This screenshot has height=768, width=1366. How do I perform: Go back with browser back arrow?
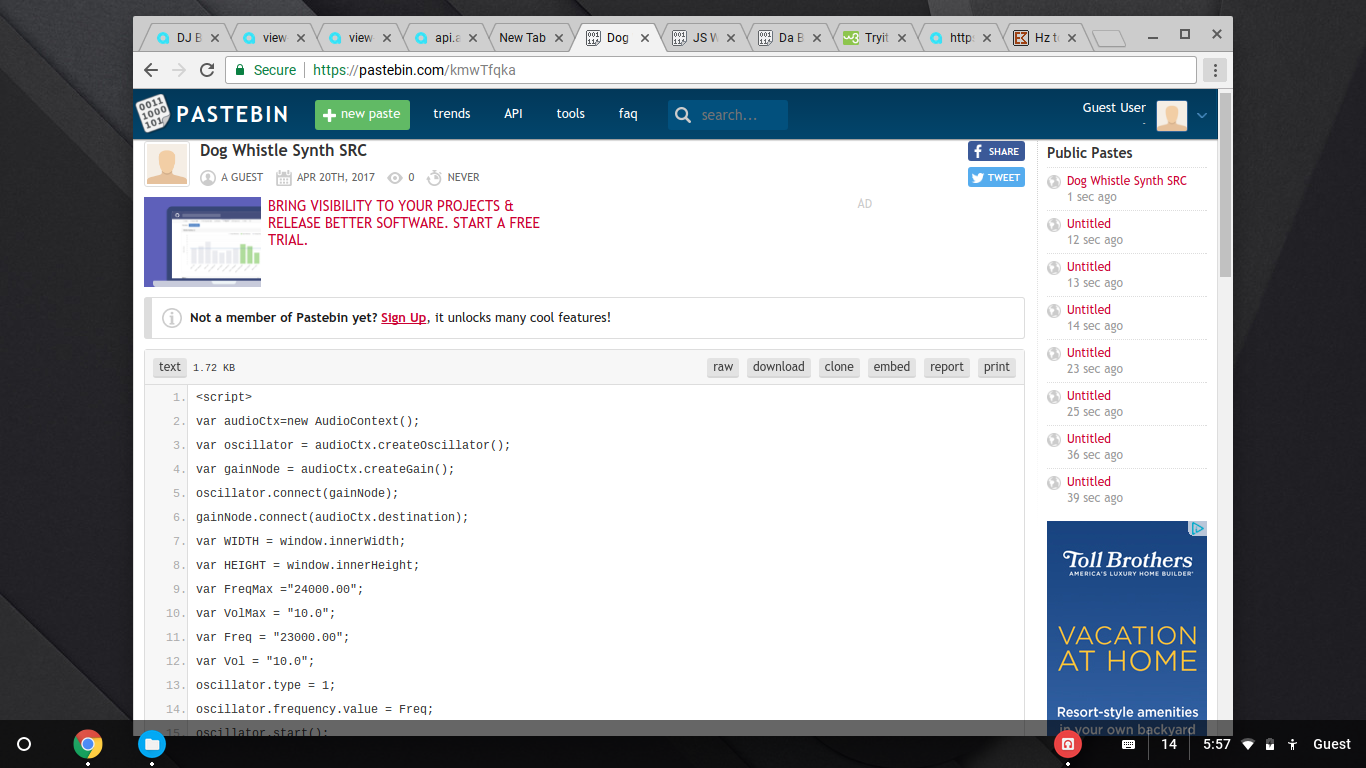click(x=151, y=70)
